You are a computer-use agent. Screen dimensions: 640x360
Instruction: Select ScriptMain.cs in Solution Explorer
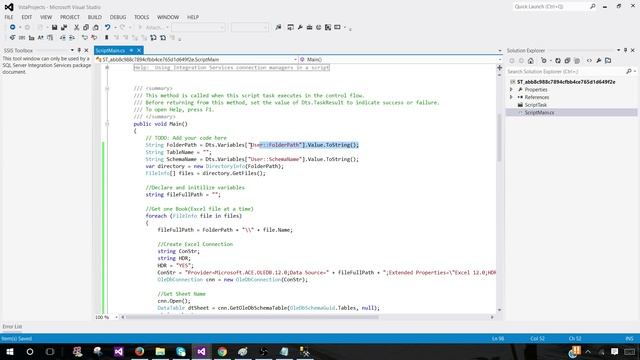(x=539, y=113)
